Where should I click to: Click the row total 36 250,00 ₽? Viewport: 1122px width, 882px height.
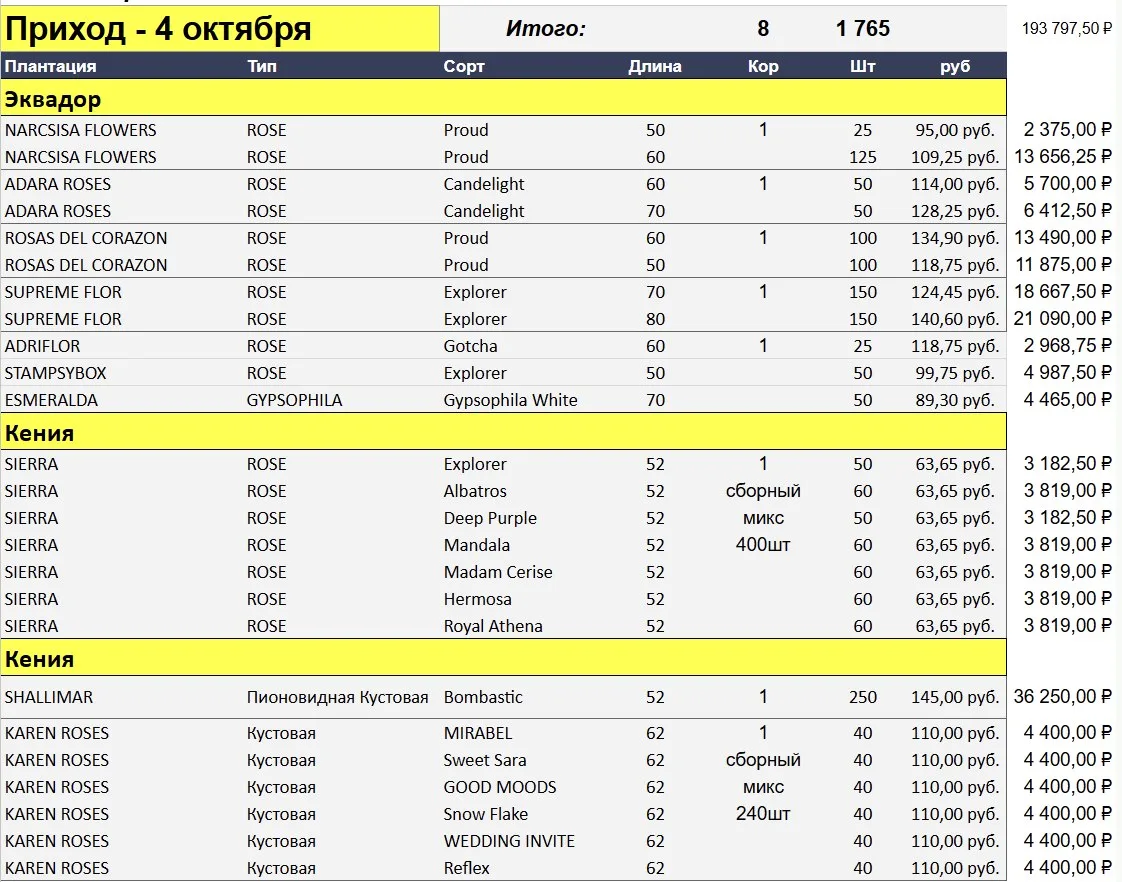click(x=1063, y=697)
